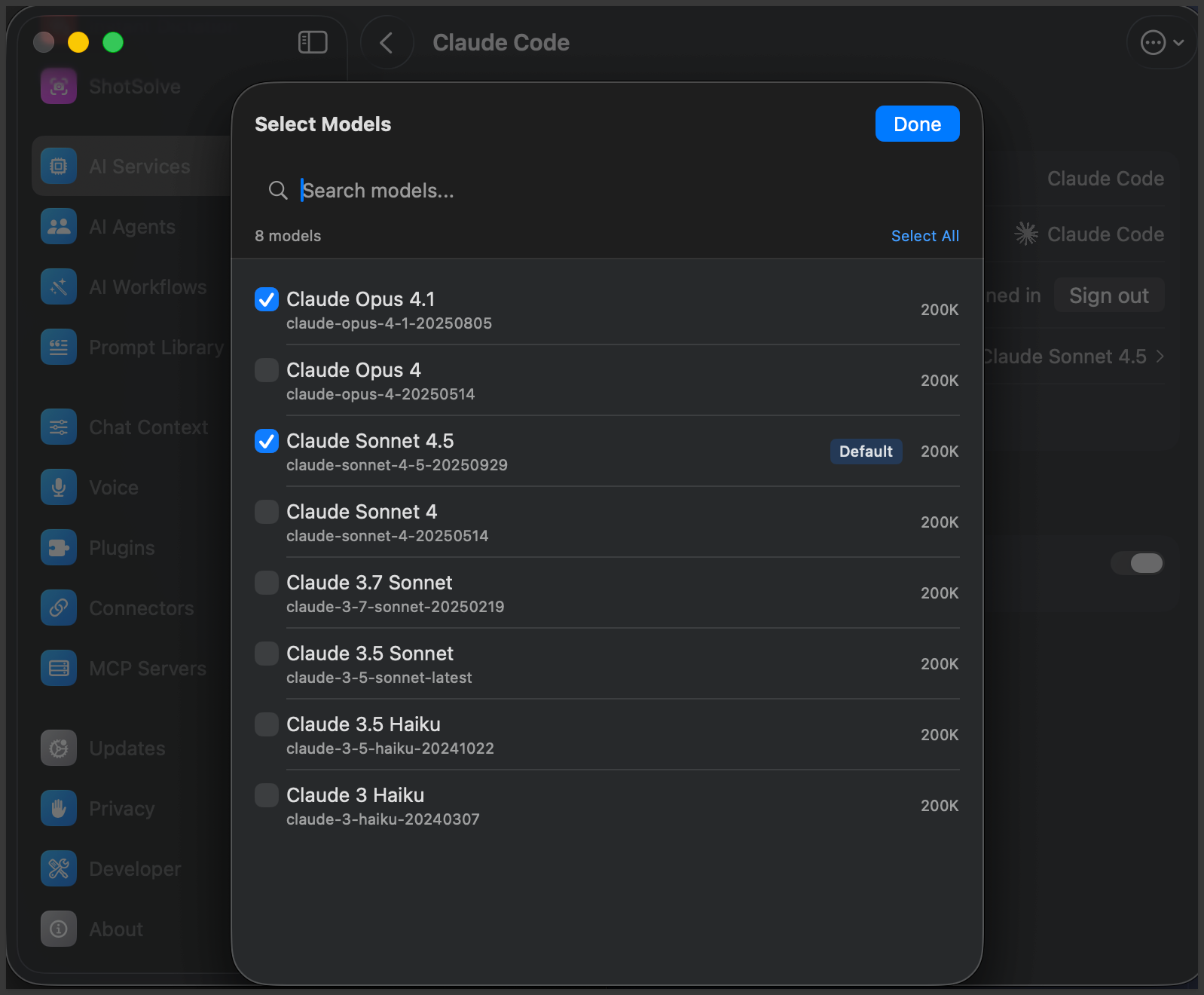Click the 200K value for Claude 3.5 Haiku
This screenshot has width=1204, height=995.
[940, 735]
